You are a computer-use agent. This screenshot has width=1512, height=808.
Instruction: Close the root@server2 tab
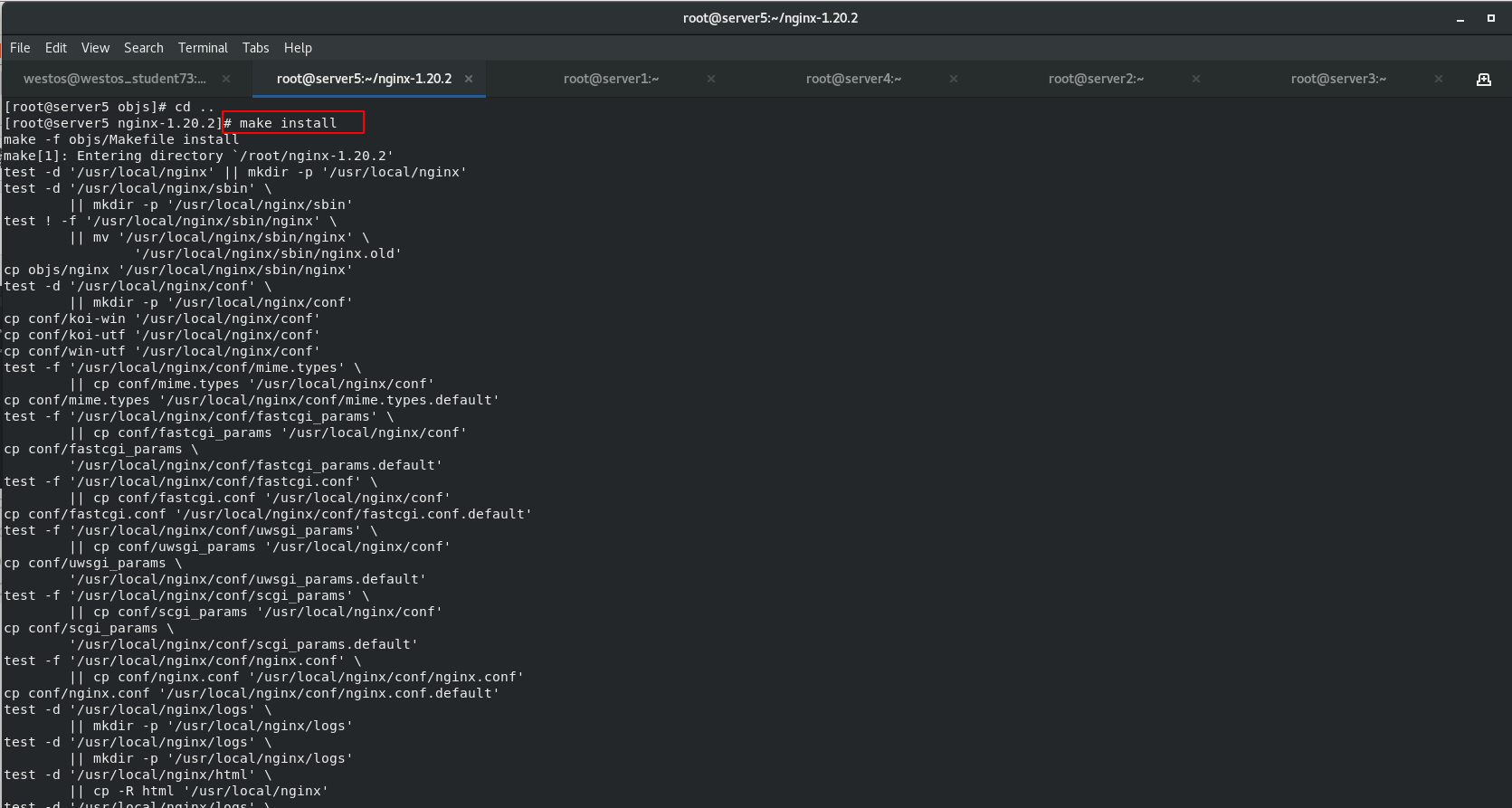(x=1196, y=79)
